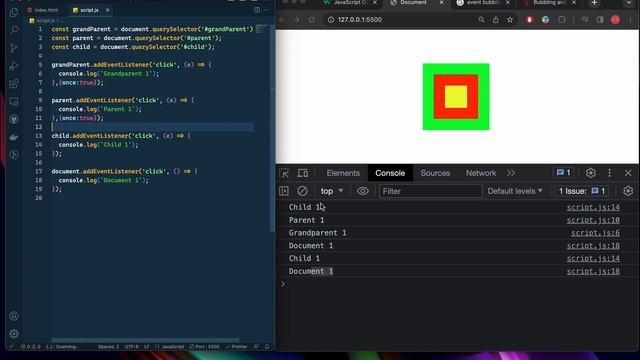Open the 1 Issue link in the console toolbar
640x360 pixels.
[x=582, y=191]
